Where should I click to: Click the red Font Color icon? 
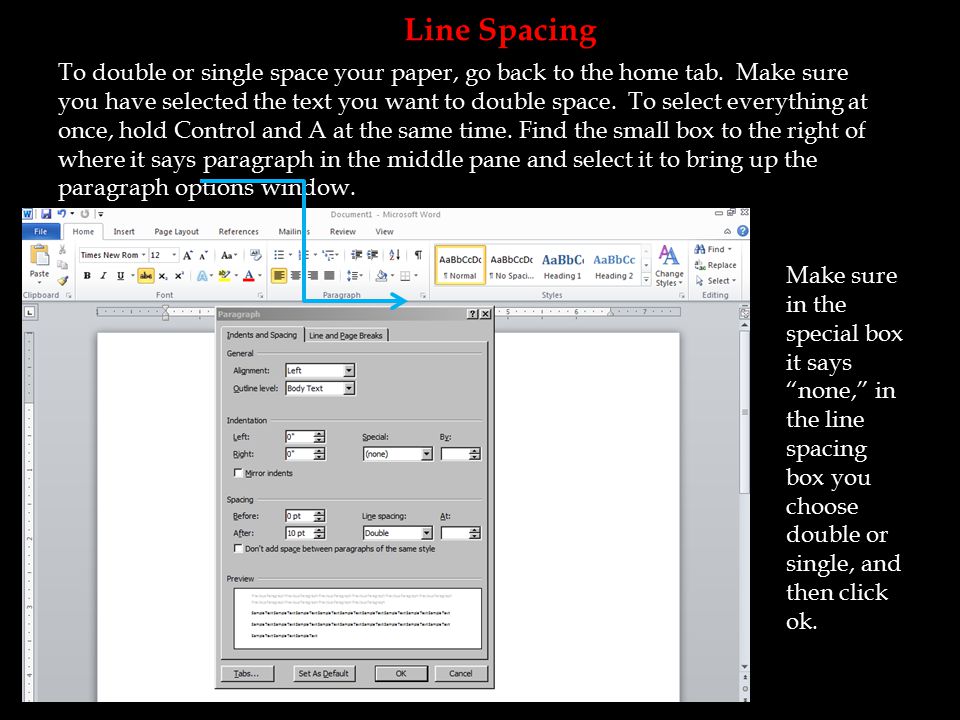249,276
